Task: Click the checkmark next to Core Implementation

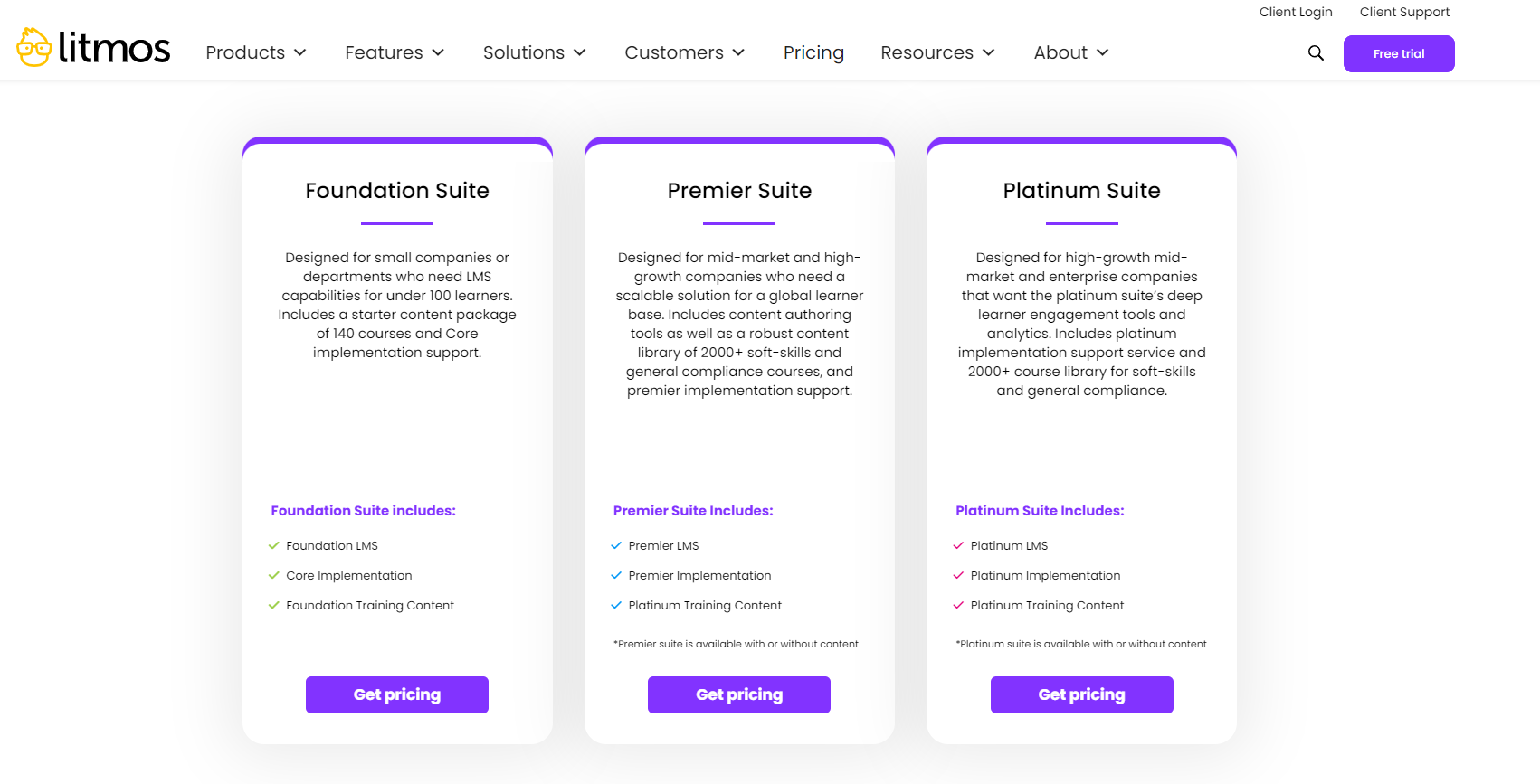Action: (274, 575)
